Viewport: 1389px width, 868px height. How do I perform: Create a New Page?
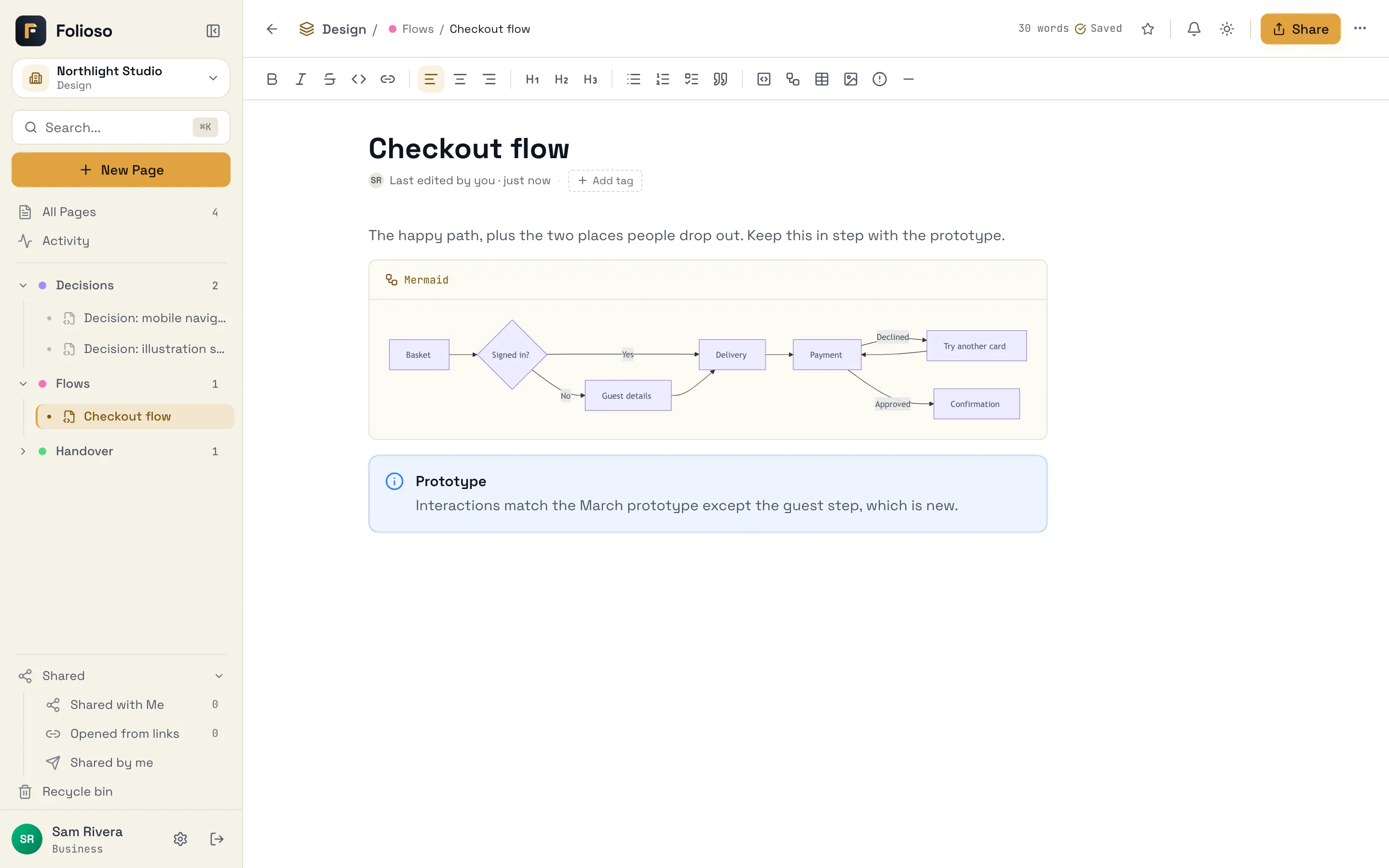click(x=121, y=170)
